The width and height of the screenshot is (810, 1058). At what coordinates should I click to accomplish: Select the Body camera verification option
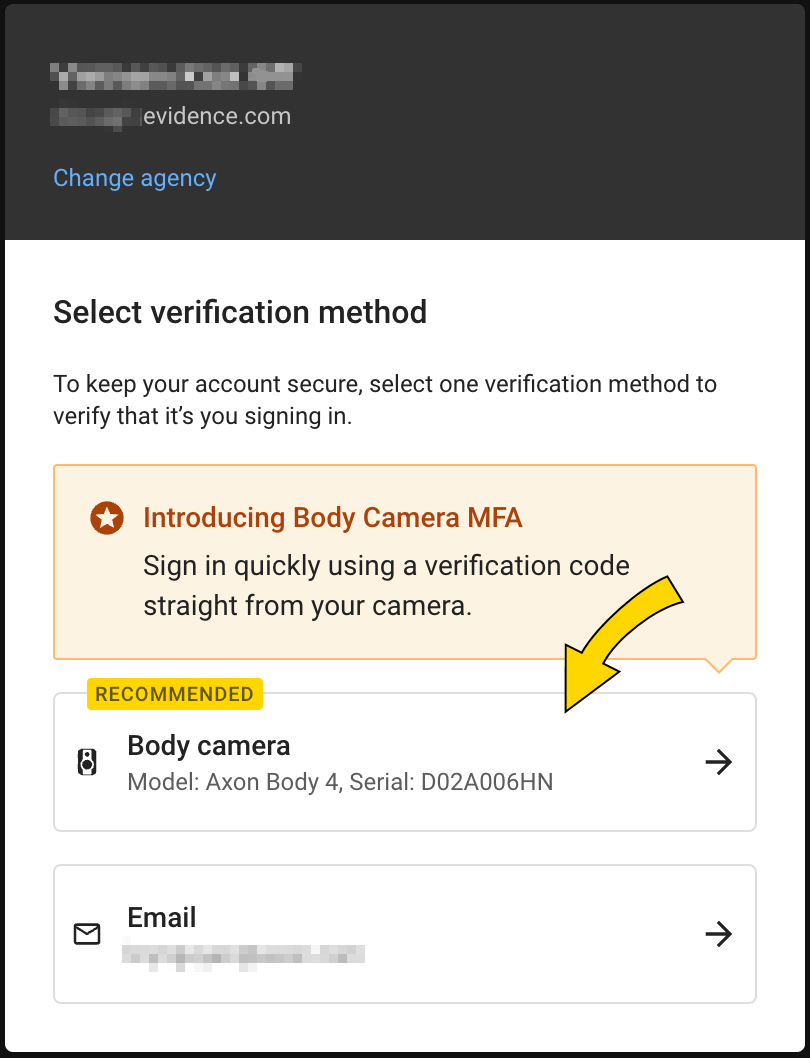click(x=404, y=763)
